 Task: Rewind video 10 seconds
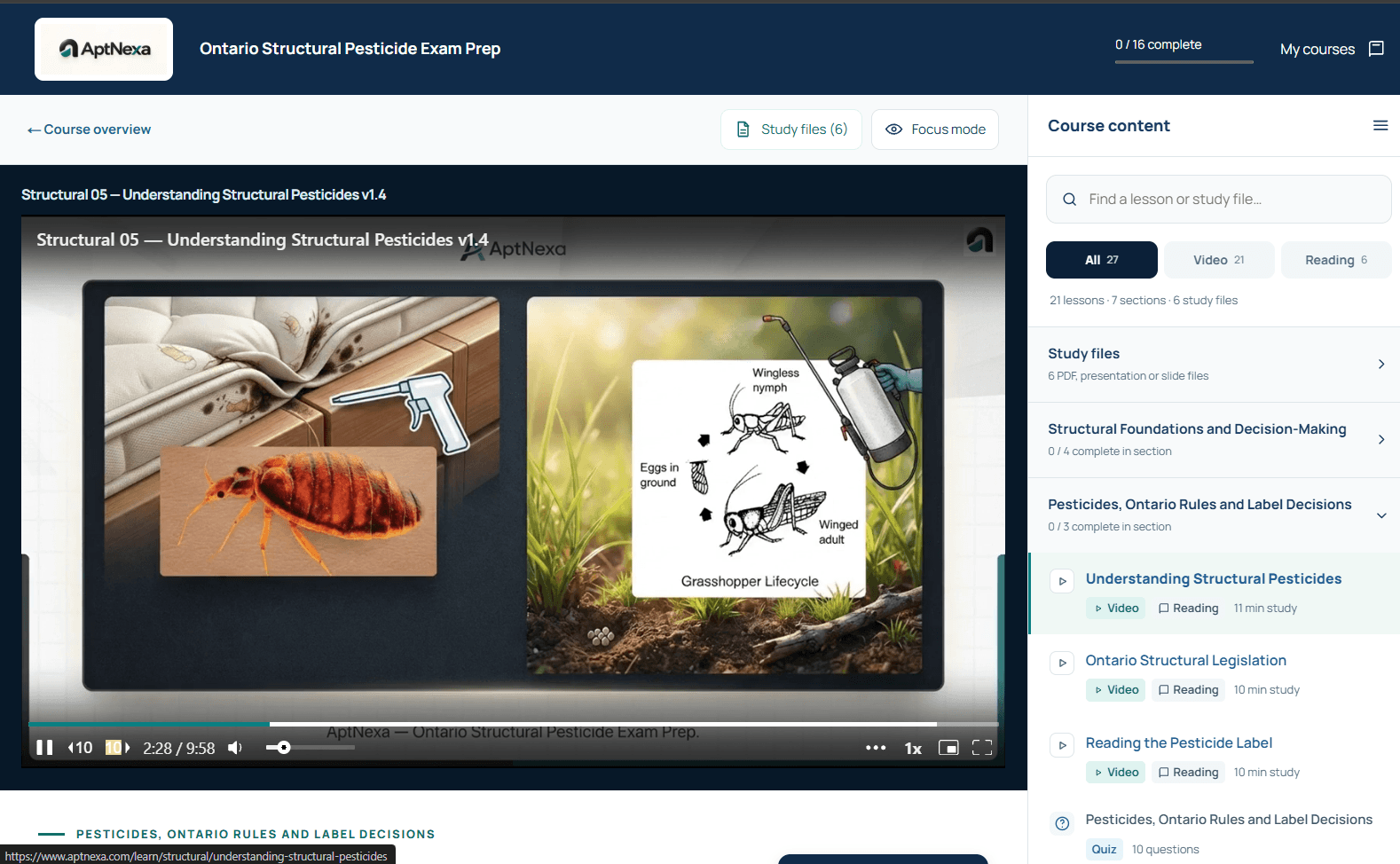tap(80, 748)
